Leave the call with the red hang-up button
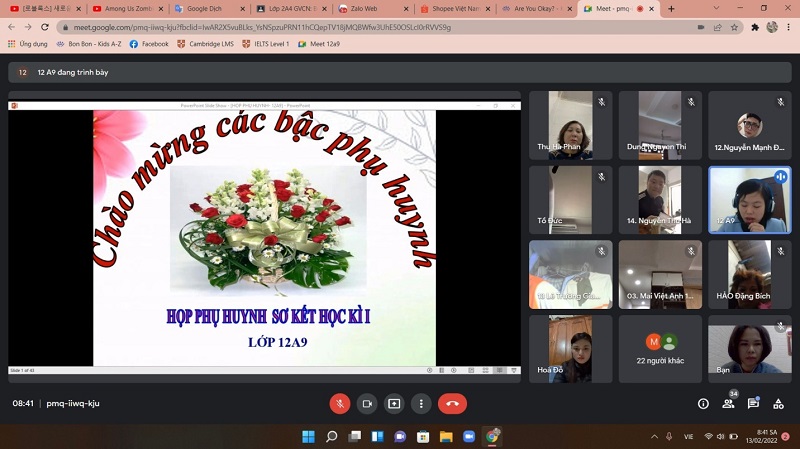The image size is (800, 449). point(452,403)
